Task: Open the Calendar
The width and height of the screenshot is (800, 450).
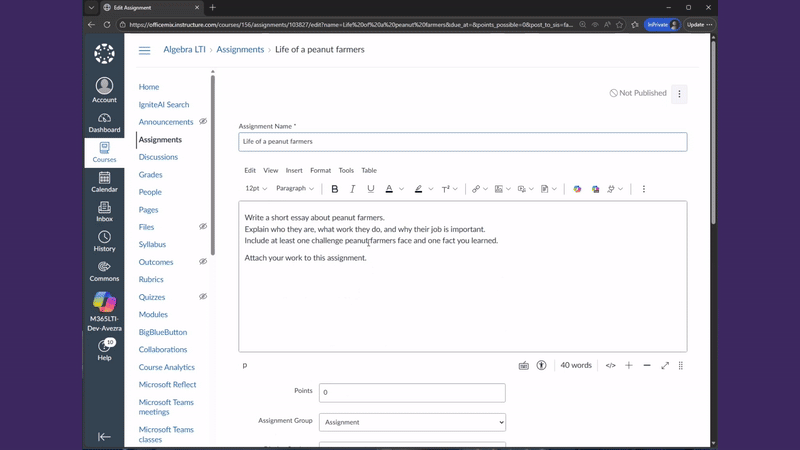Action: click(x=104, y=182)
